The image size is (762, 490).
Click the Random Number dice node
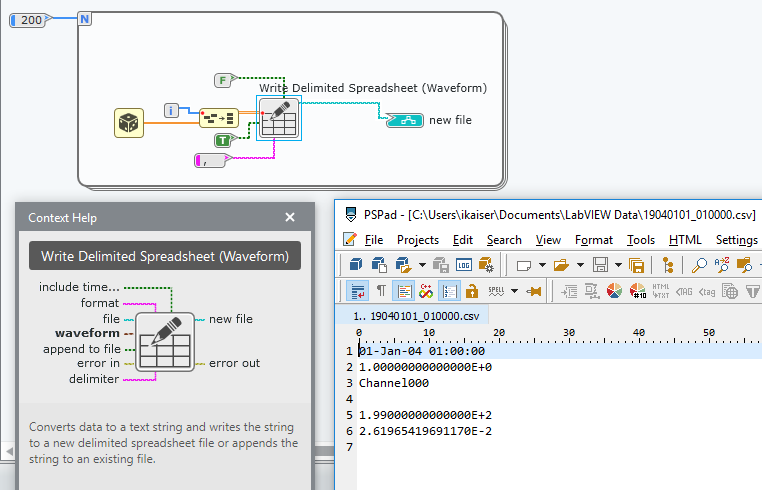click(x=129, y=123)
